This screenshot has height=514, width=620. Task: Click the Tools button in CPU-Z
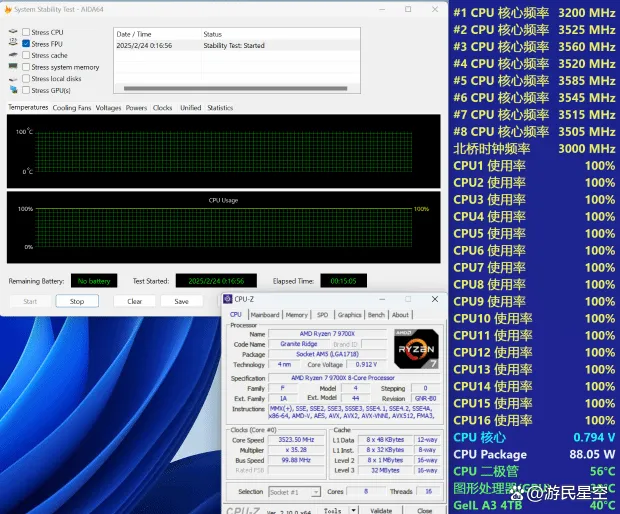click(x=333, y=510)
